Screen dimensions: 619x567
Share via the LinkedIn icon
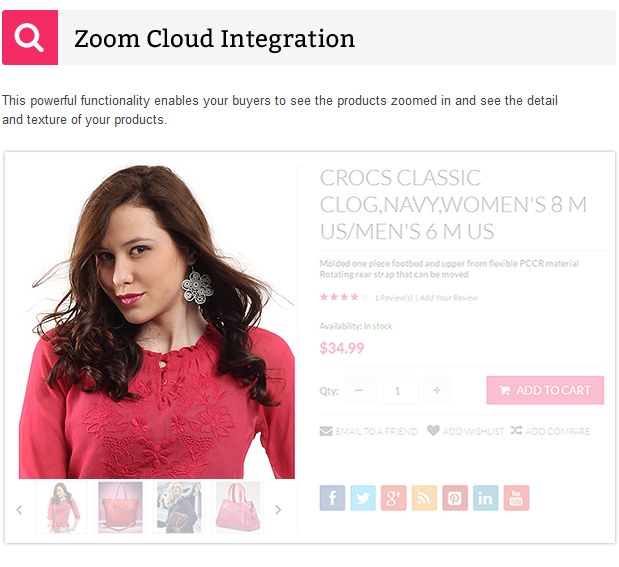[486, 498]
